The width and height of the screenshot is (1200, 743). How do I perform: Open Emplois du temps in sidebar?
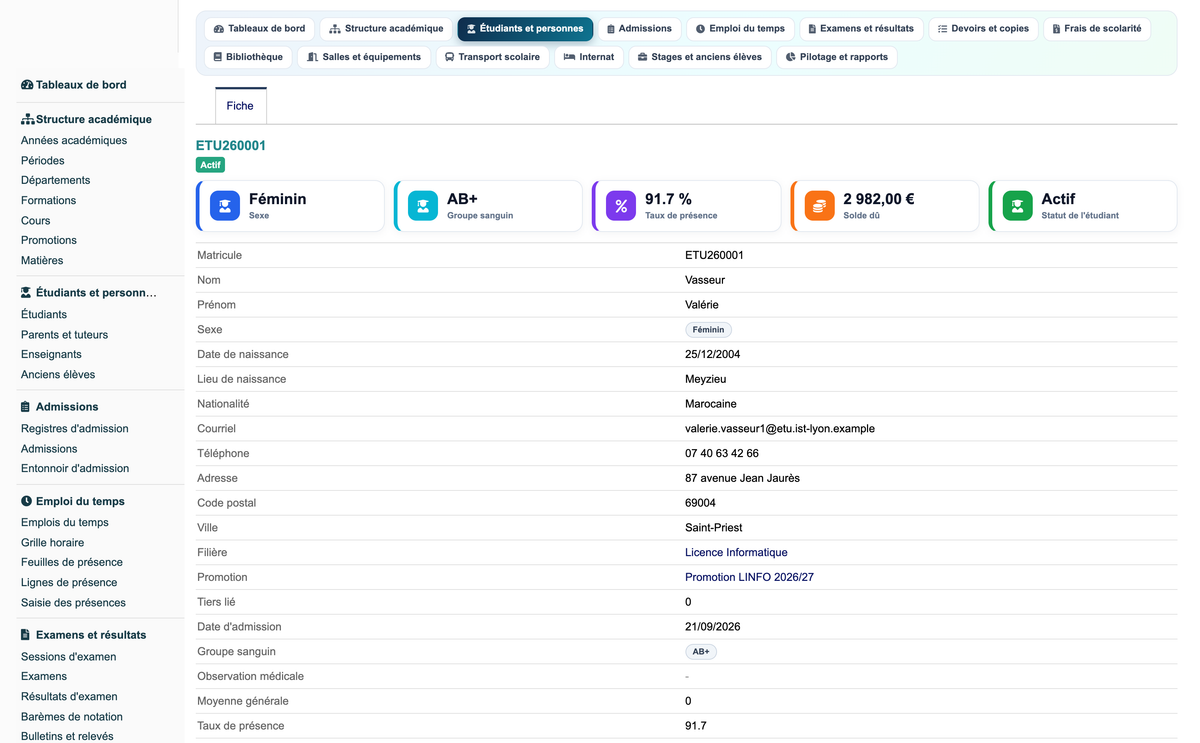click(65, 523)
